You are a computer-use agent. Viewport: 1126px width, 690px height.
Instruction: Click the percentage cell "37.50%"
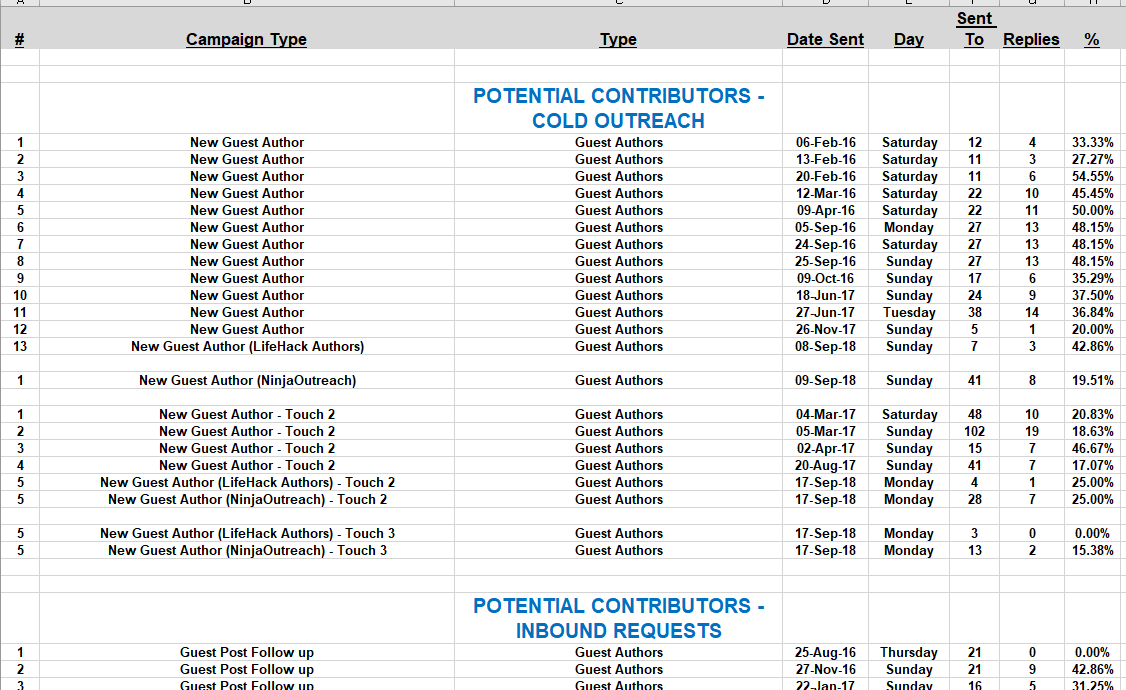(1092, 295)
